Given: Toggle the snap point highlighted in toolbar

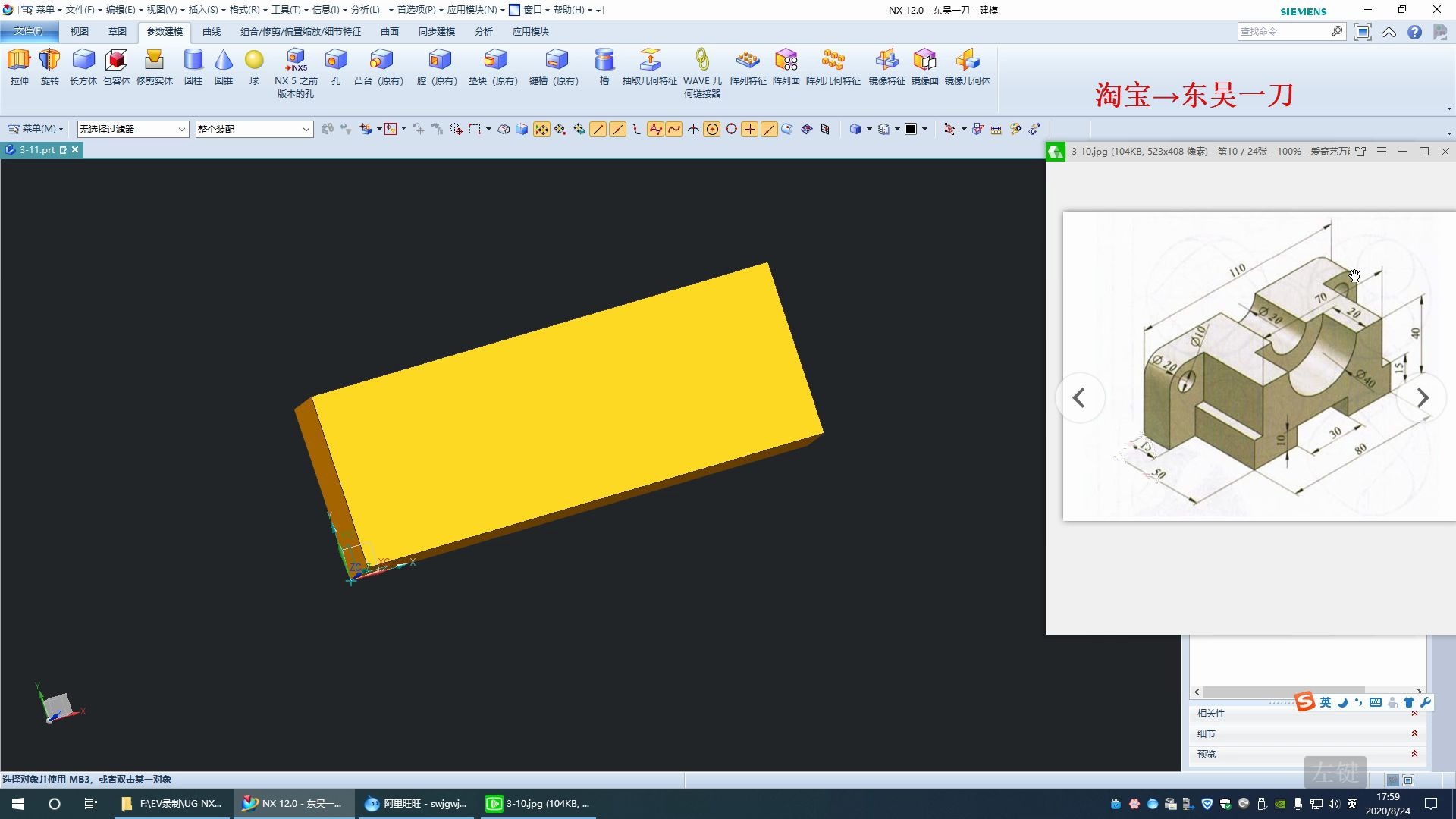Looking at the screenshot, I should 541,130.
